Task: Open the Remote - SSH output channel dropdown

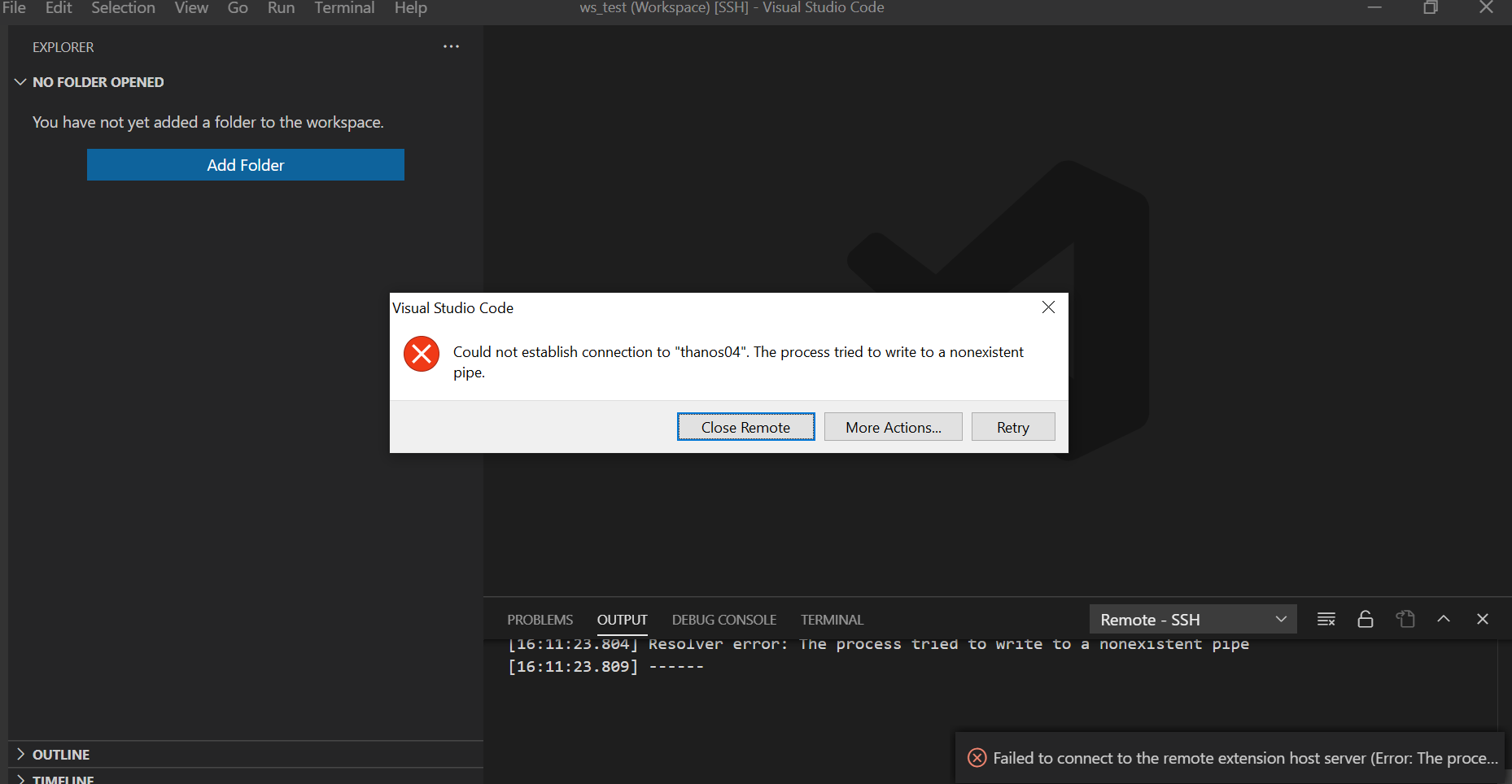Action: pyautogui.click(x=1193, y=620)
